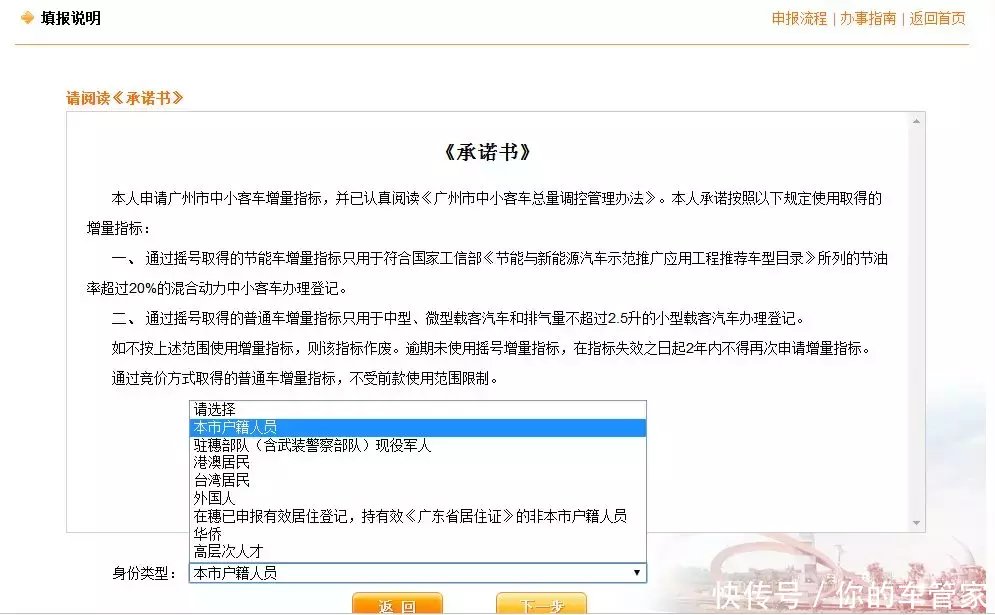The width and height of the screenshot is (995, 615).
Task: Click the 身份类型 label
Action: point(143,573)
